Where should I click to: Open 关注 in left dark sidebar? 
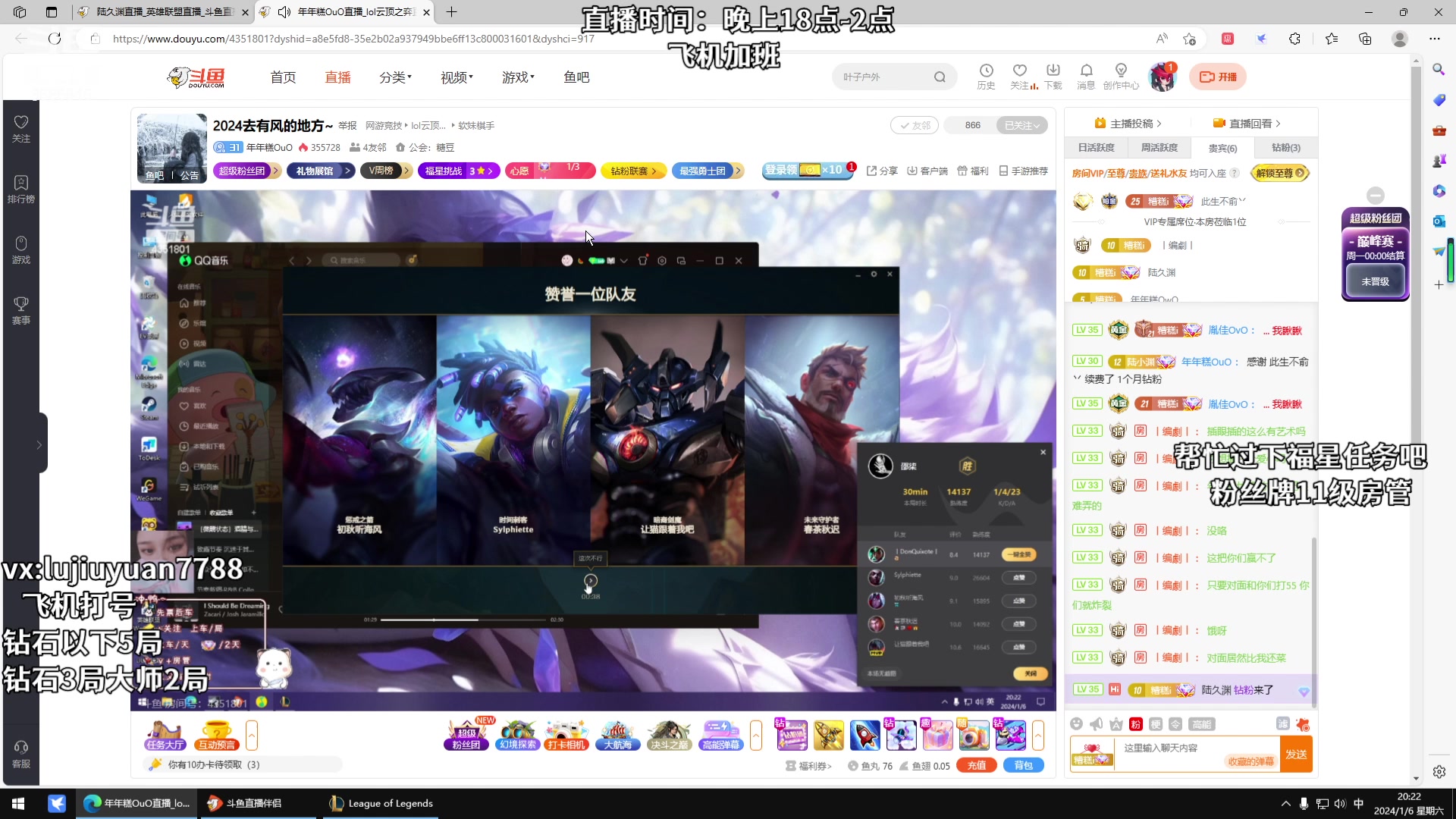click(x=21, y=129)
